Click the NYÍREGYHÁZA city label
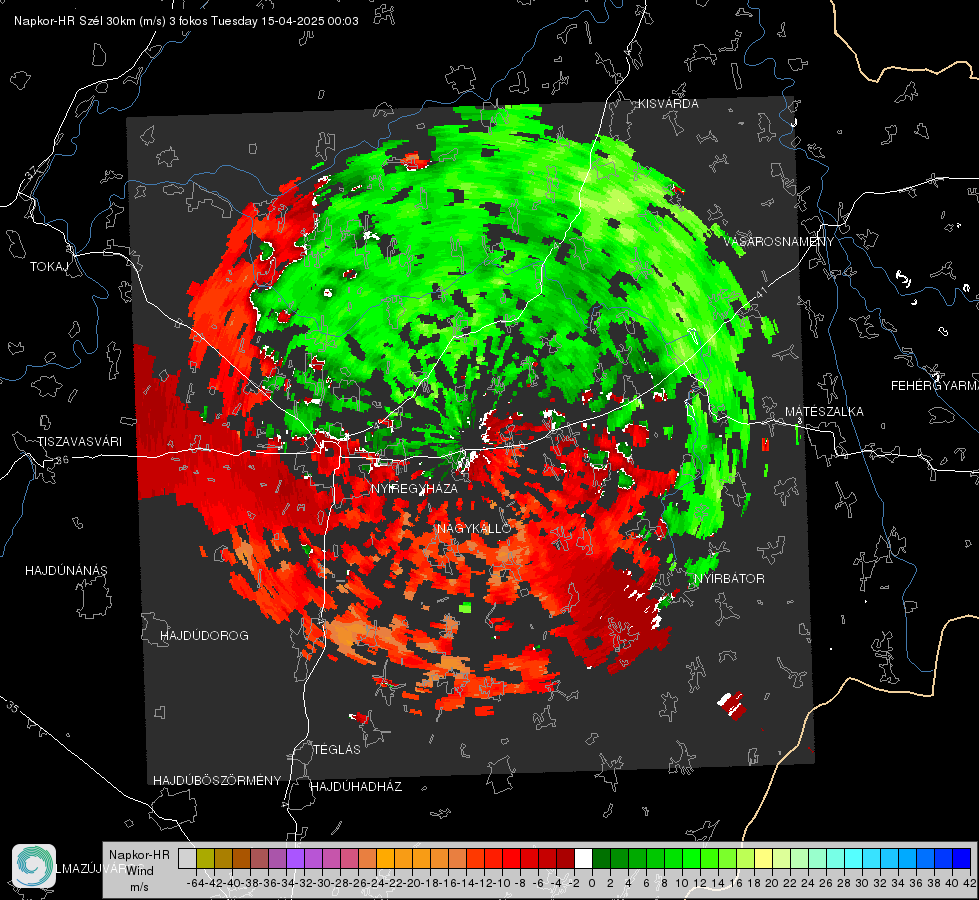The image size is (979, 900). click(414, 488)
